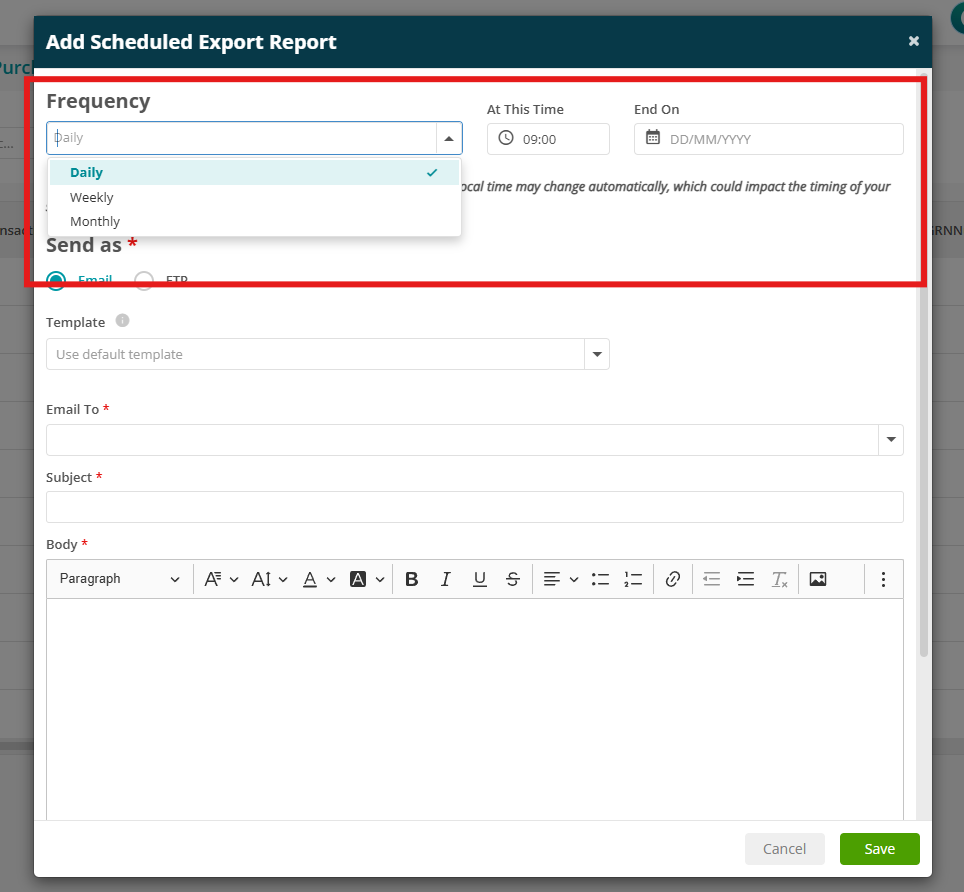Increase indent in body editor
The image size is (964, 892).
pyautogui.click(x=745, y=579)
